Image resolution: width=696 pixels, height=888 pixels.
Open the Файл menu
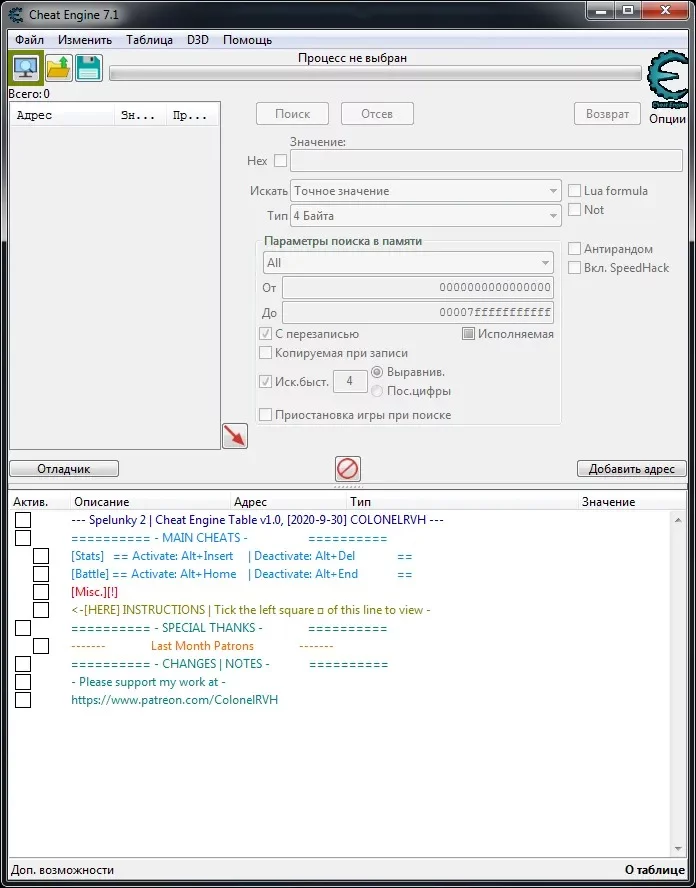(x=29, y=40)
